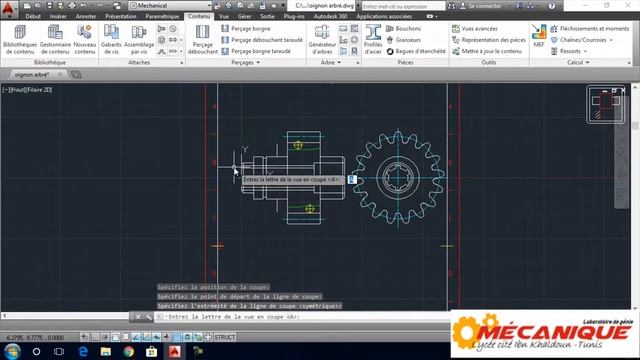Click the search keyword input field
Viewport: 640px width, 360px height.
403,6
